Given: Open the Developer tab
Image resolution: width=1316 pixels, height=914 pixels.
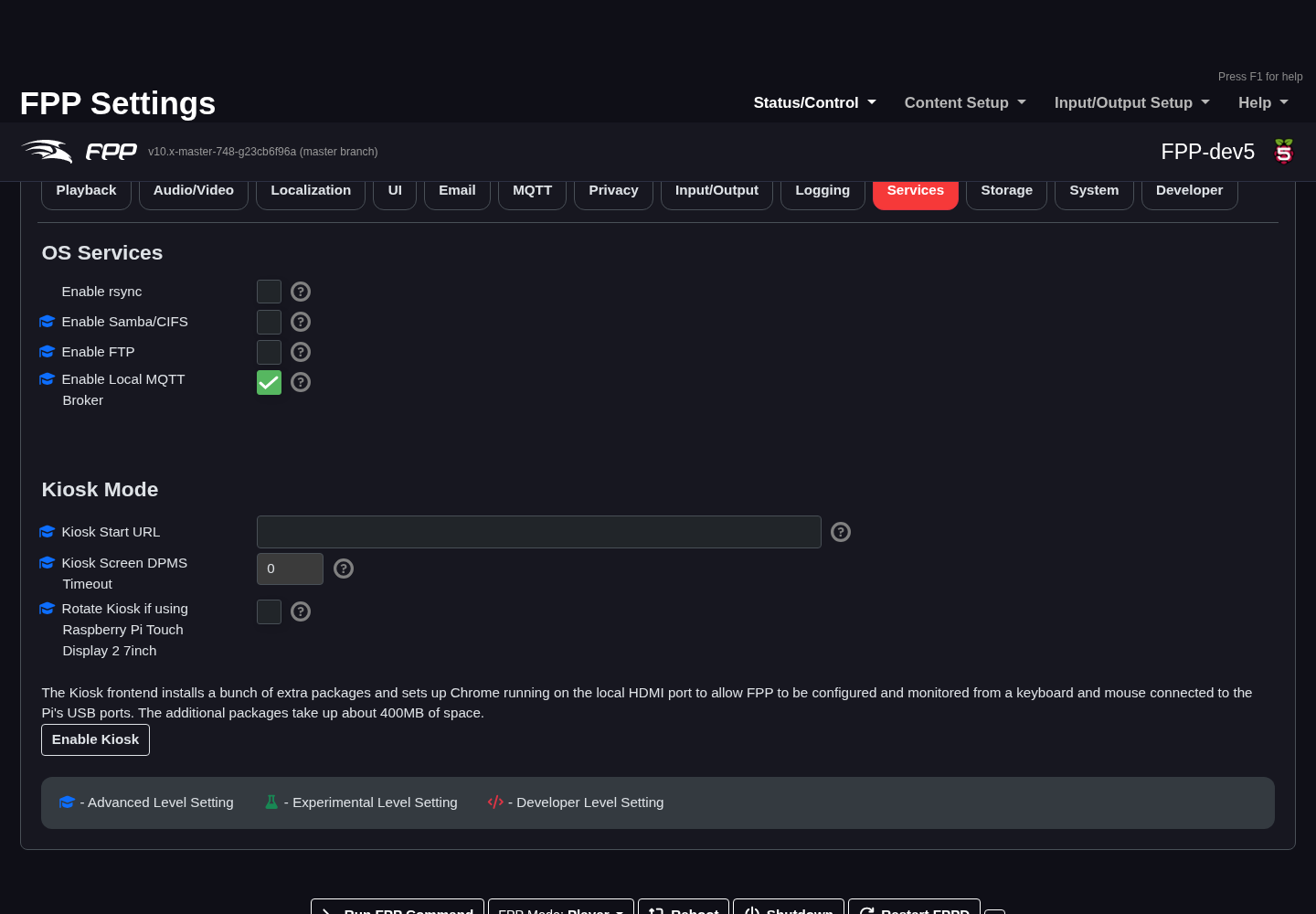Looking at the screenshot, I should click(1189, 194).
